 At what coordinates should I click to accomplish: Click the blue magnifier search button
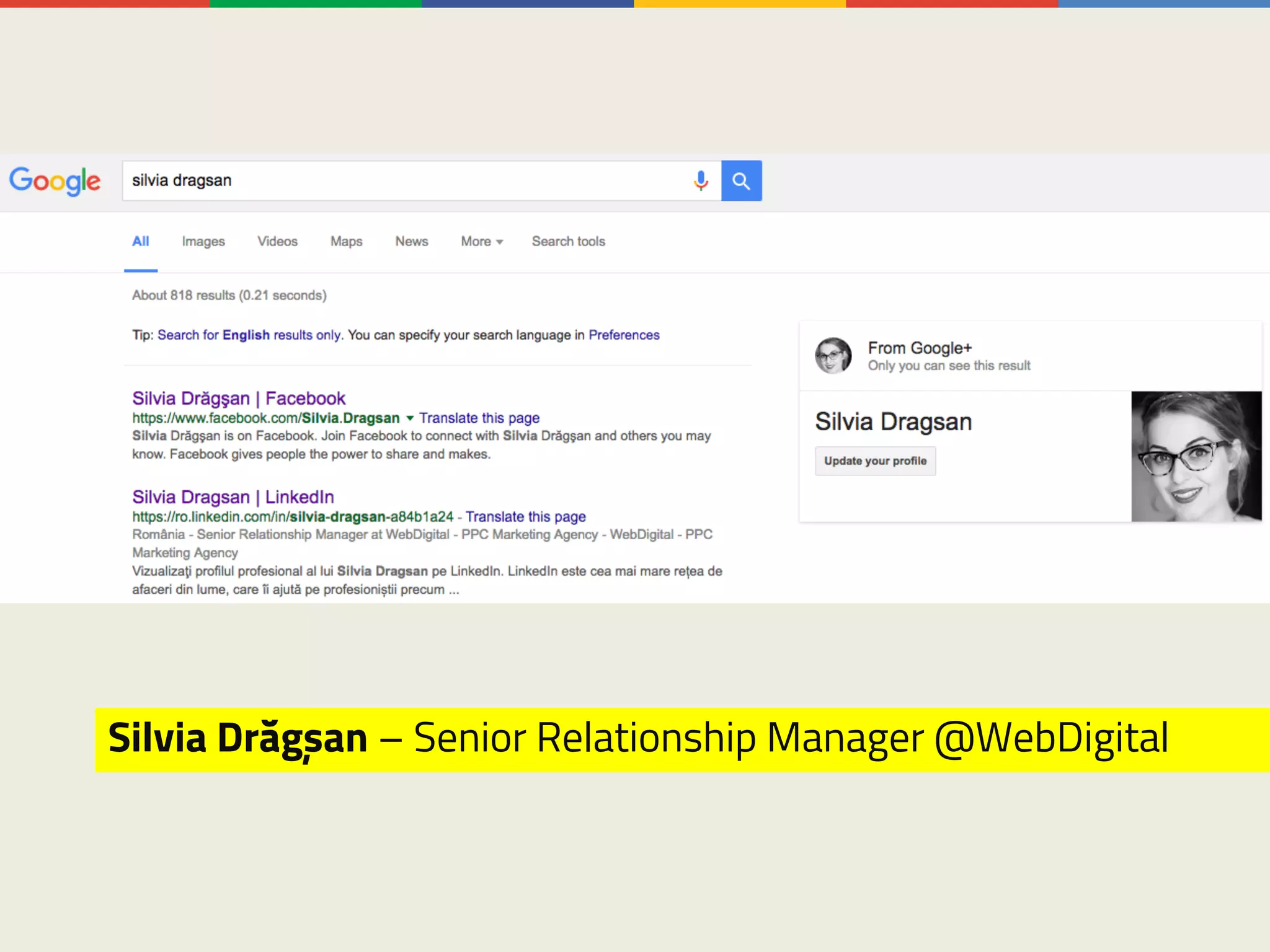(742, 181)
